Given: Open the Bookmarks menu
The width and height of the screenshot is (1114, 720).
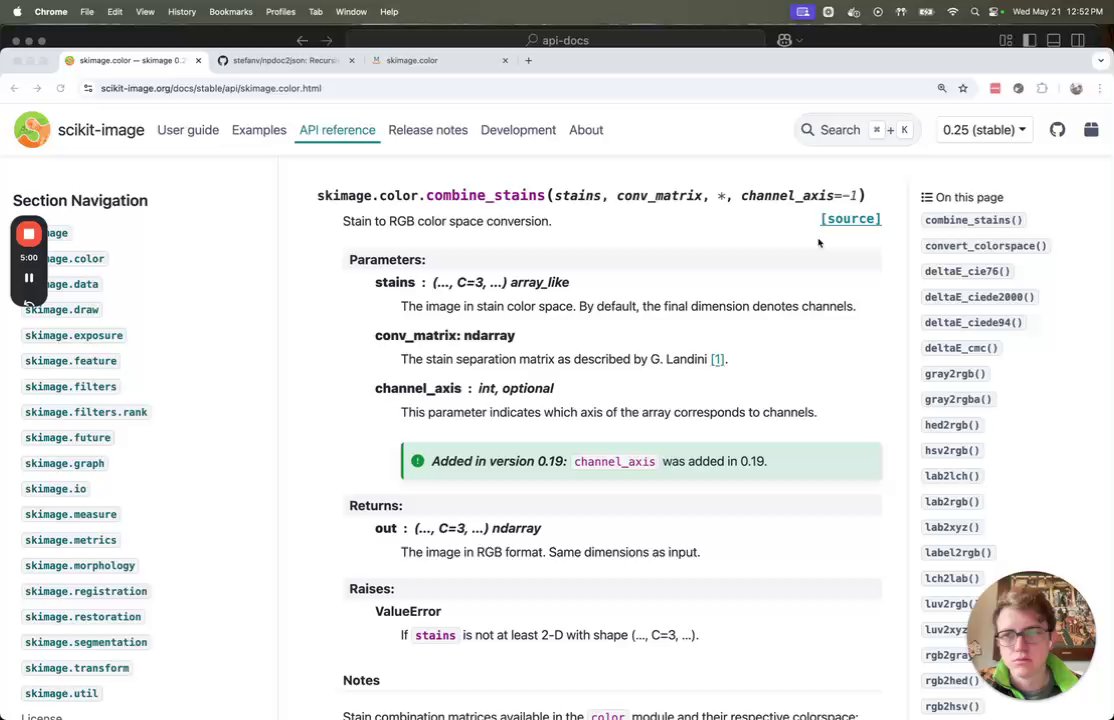Looking at the screenshot, I should pyautogui.click(x=231, y=12).
